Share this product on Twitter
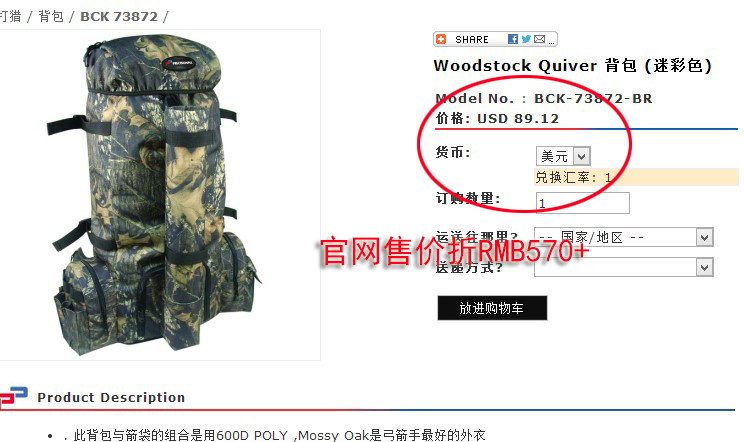This screenshot has width=744, height=442. 526,39
